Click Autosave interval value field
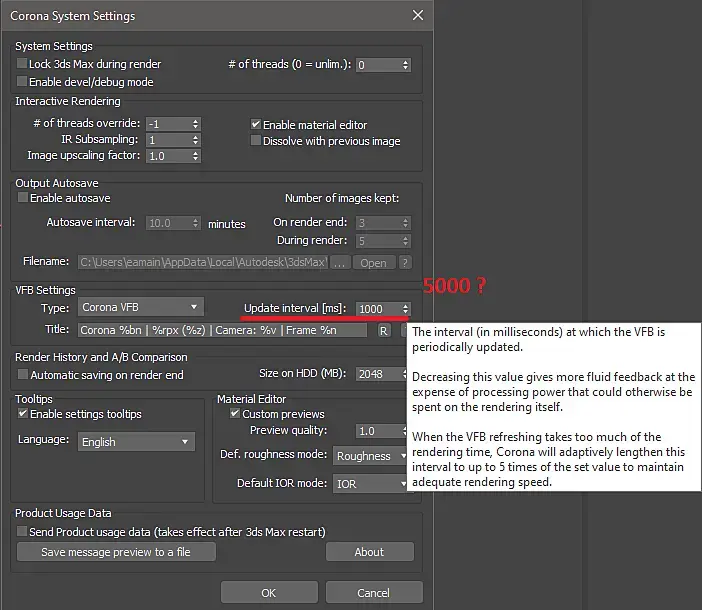Image resolution: width=702 pixels, height=610 pixels. (x=169, y=223)
